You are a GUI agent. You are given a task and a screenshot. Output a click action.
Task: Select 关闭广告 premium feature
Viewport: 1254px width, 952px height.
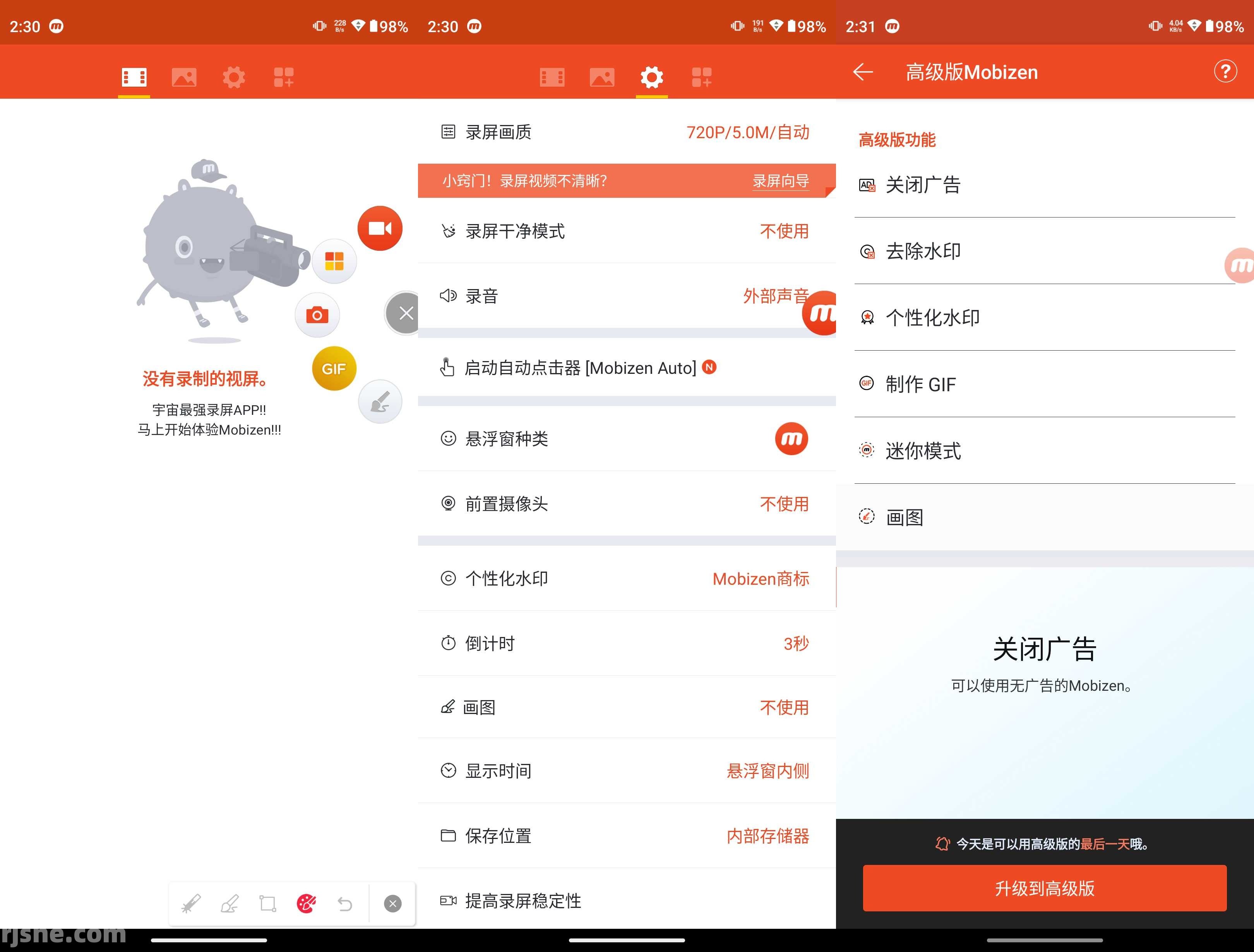(1044, 185)
